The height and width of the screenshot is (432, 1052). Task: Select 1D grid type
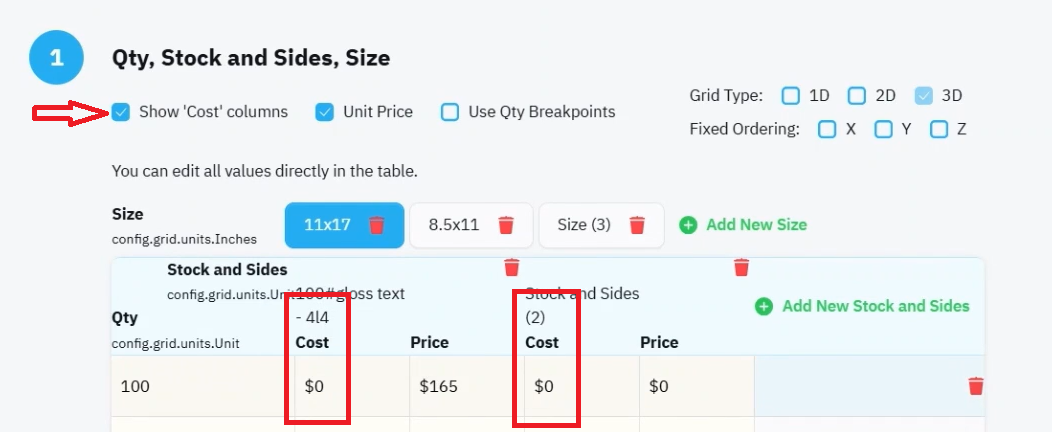point(791,96)
